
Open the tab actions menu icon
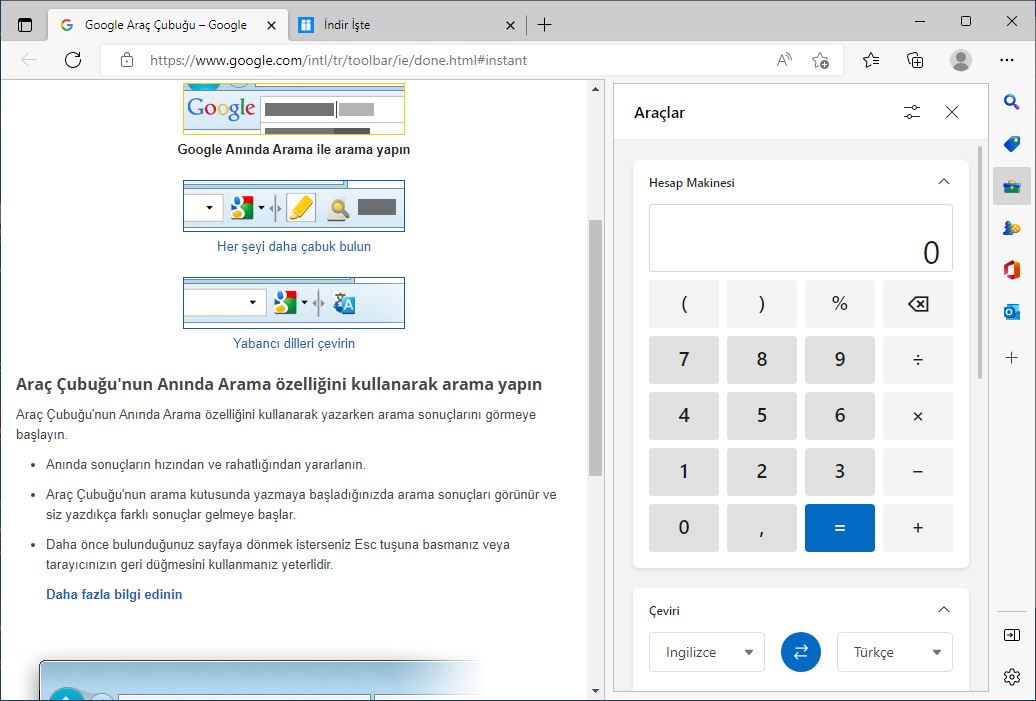tap(24, 25)
